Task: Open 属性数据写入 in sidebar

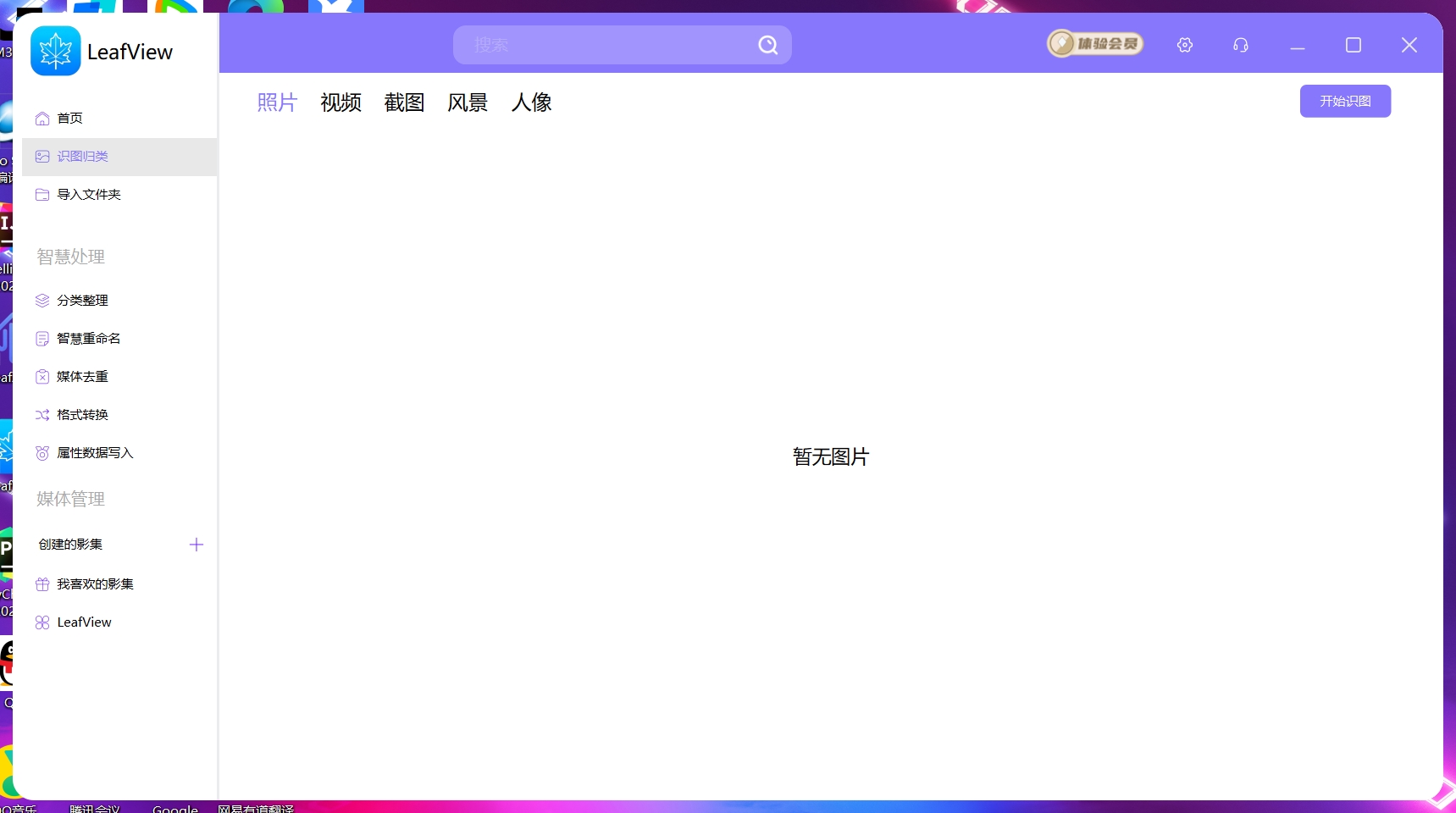Action: coord(119,453)
